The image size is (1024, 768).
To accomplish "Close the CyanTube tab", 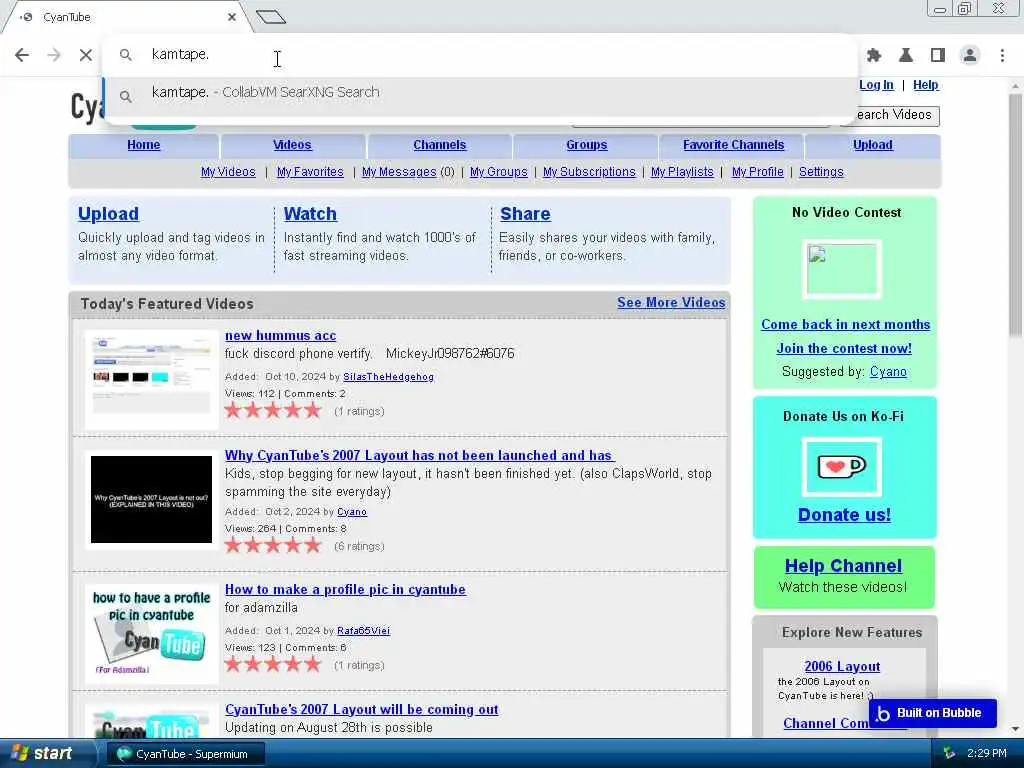I will (x=232, y=17).
